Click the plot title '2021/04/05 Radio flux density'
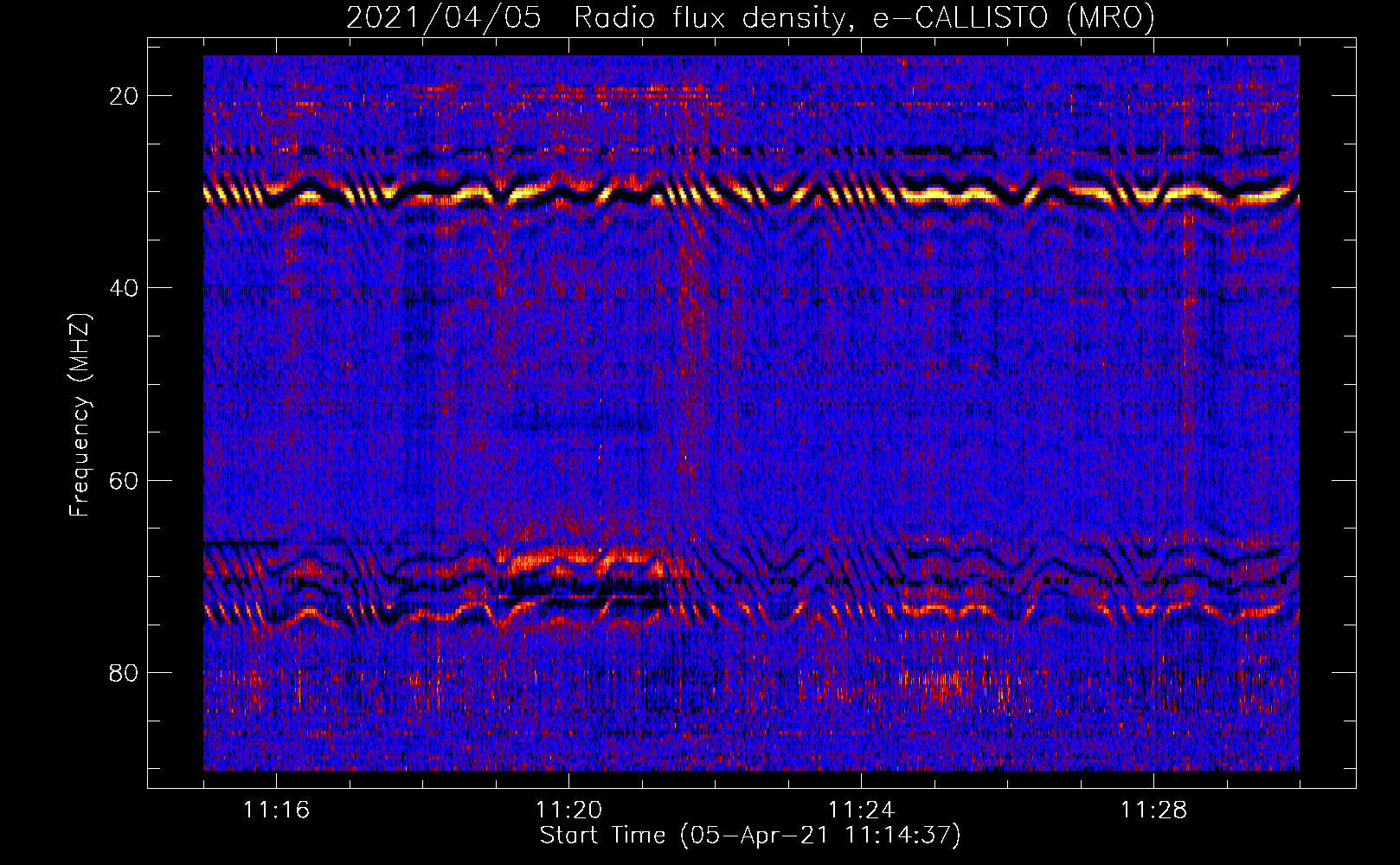The width and height of the screenshot is (1400, 865). tap(750, 17)
